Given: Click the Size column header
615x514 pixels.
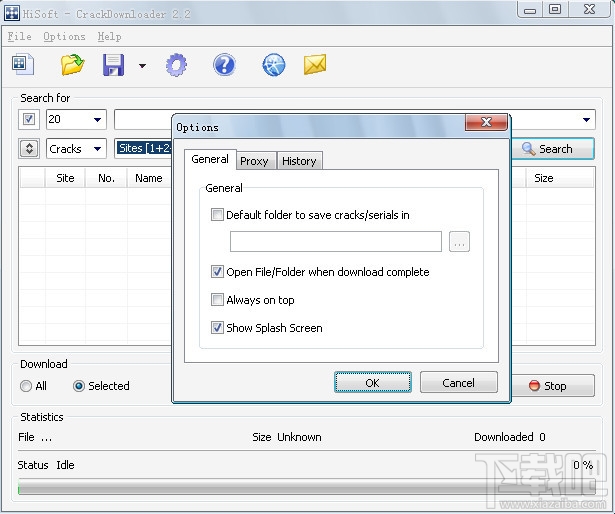Looking at the screenshot, I should (560, 178).
